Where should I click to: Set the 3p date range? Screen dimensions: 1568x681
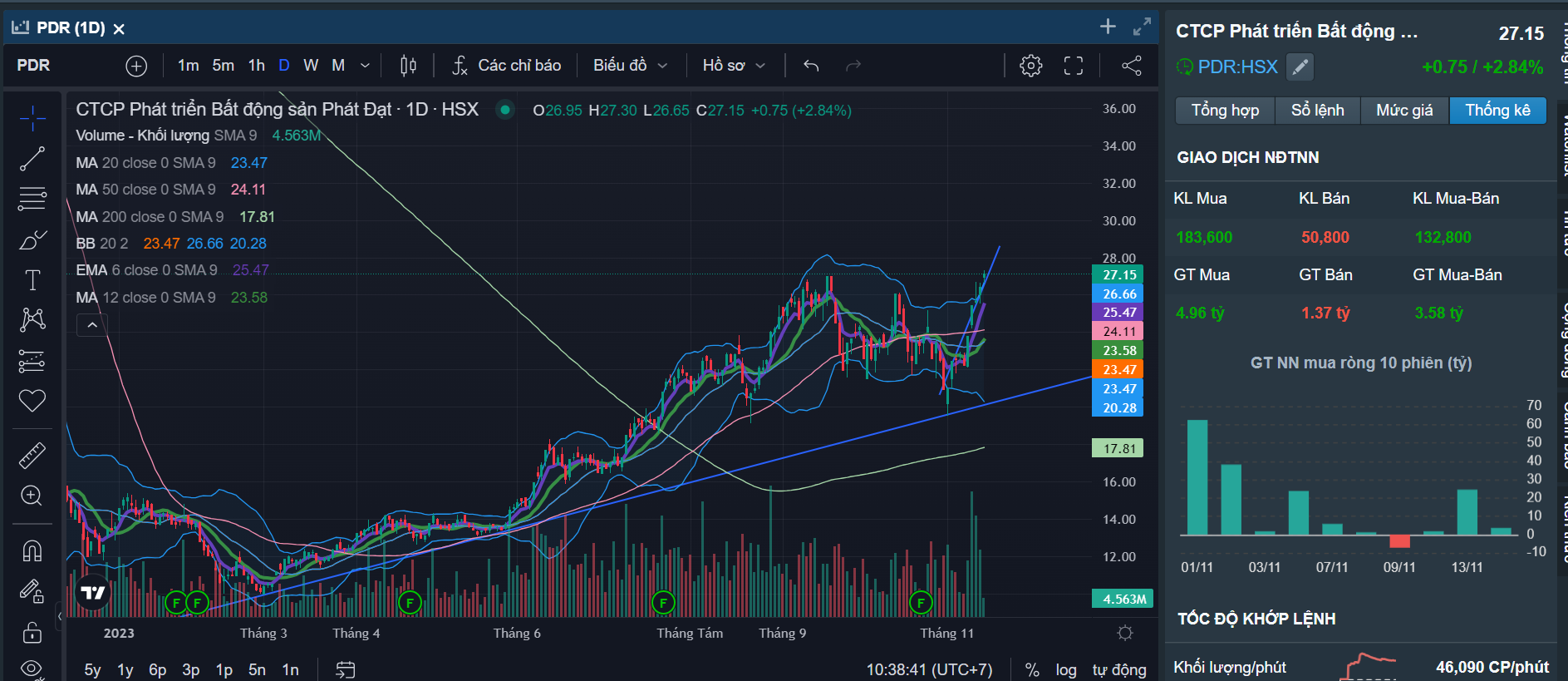[190, 669]
